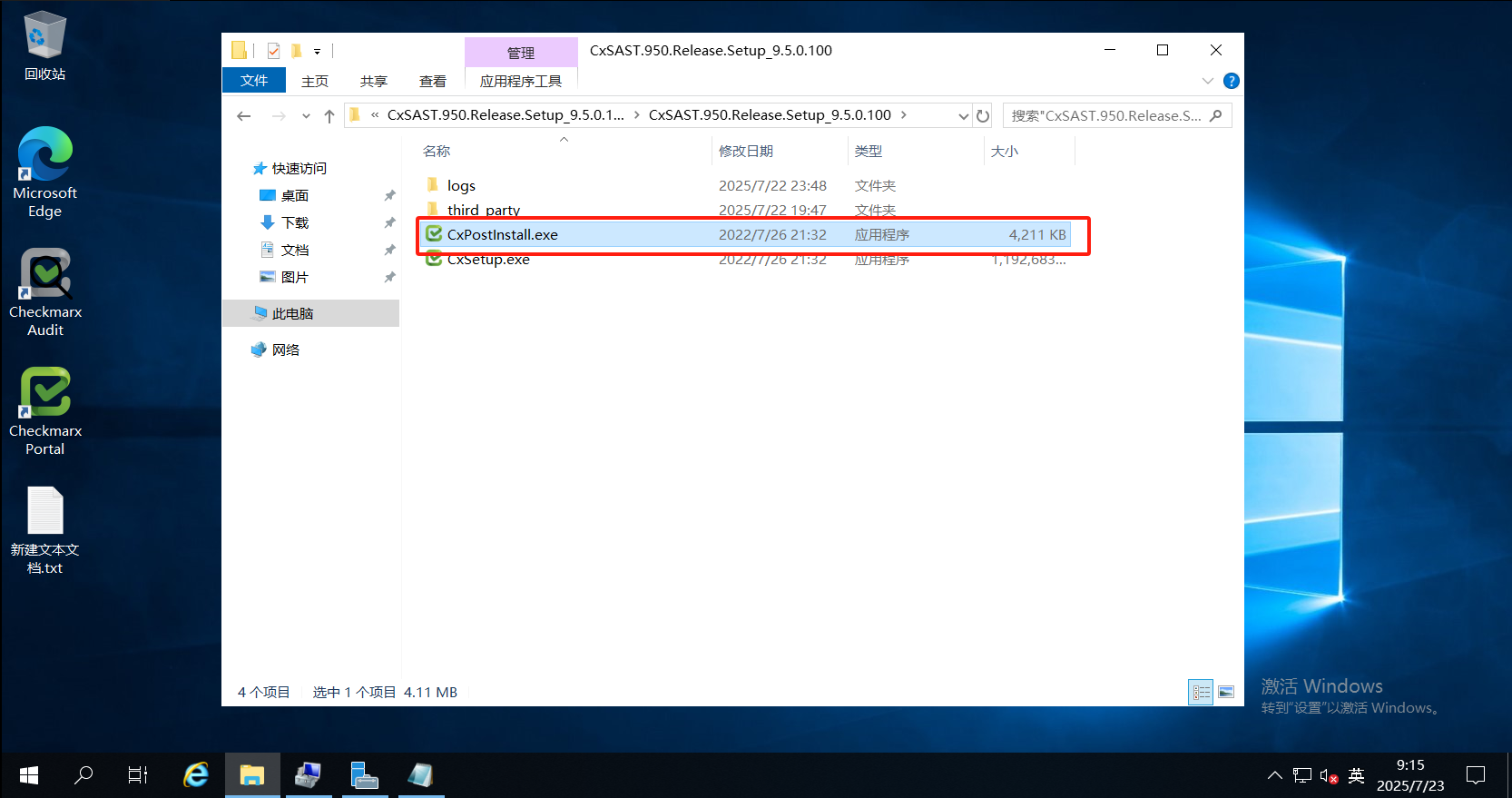Image resolution: width=1512 pixels, height=798 pixels.
Task: Click the first CxSAST.950 breadcrumb segment
Action: pyautogui.click(x=506, y=115)
